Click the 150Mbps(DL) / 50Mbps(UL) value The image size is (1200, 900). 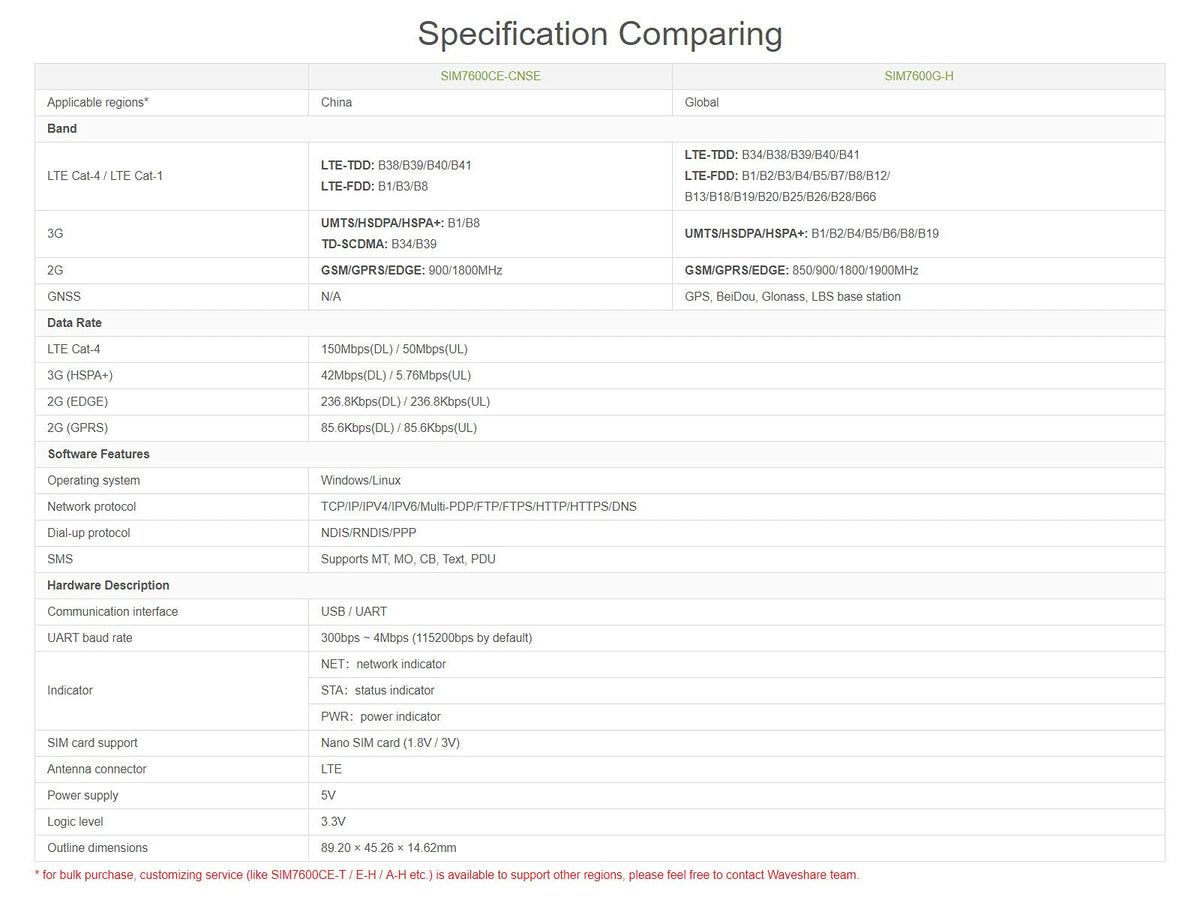click(394, 349)
